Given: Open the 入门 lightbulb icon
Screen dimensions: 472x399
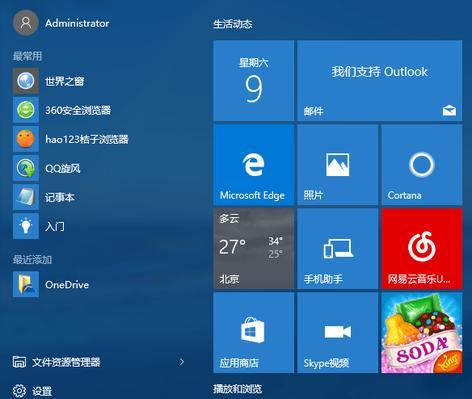Looking at the screenshot, I should [26, 226].
